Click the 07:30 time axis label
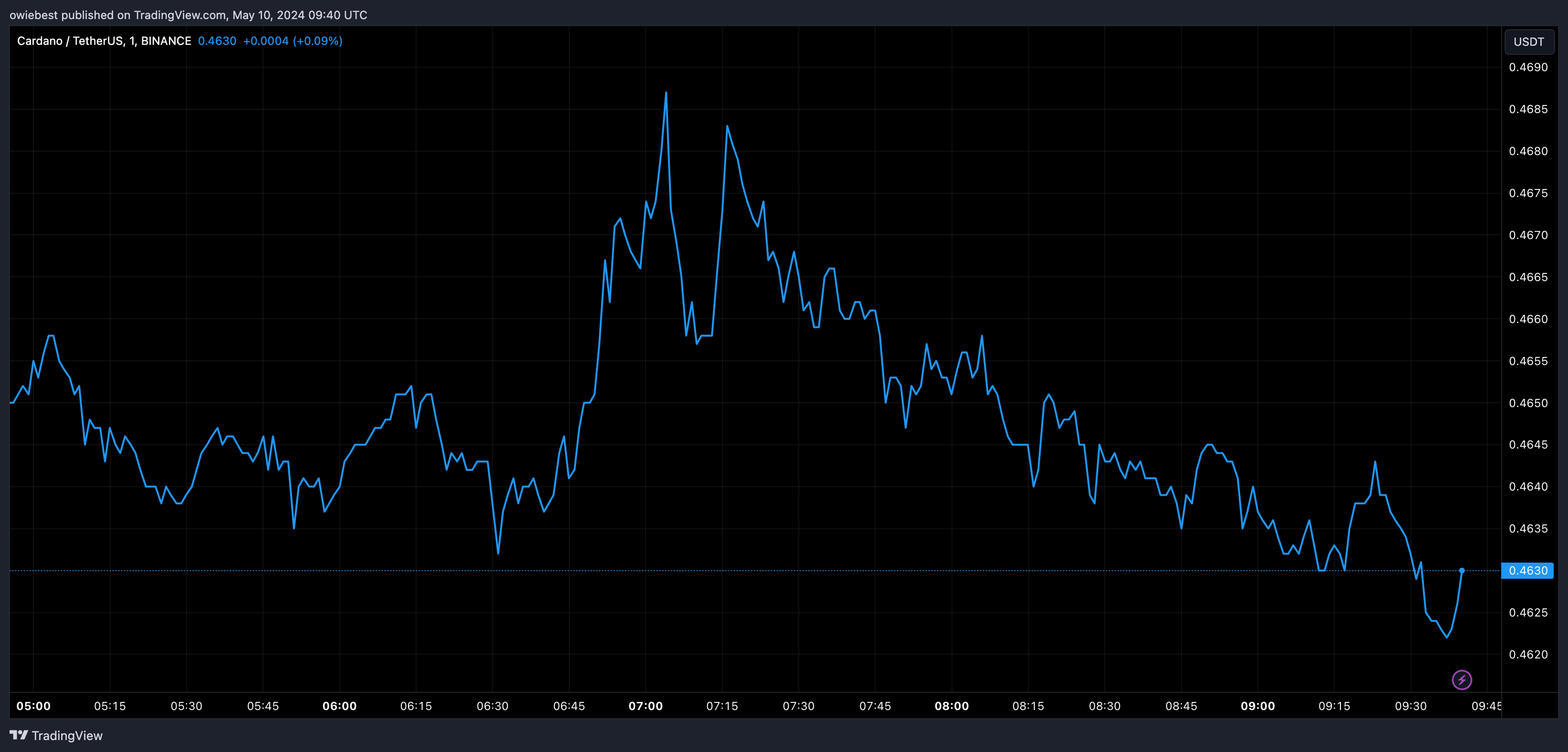 799,706
